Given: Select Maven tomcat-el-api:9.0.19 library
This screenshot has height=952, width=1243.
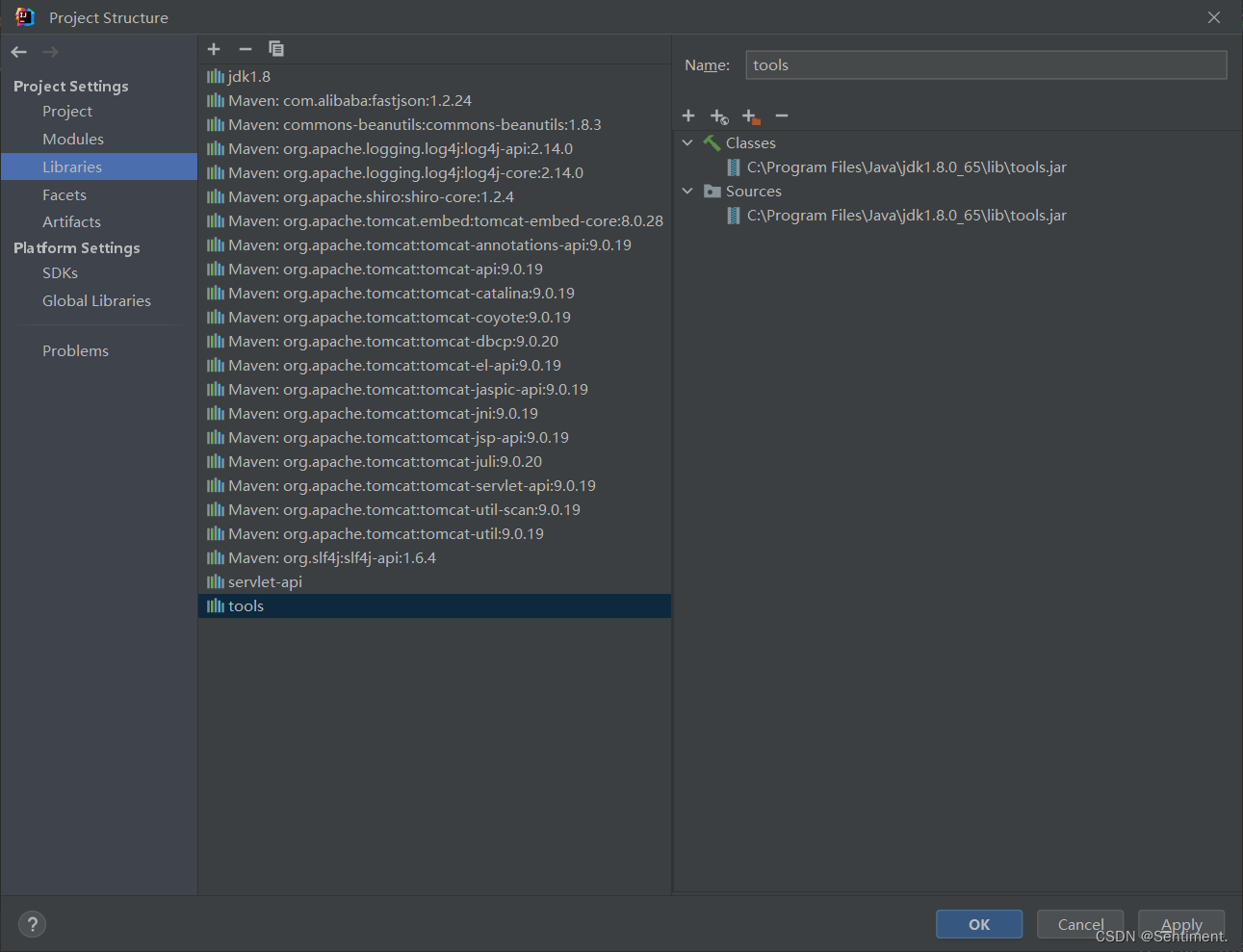Looking at the screenshot, I should [434, 365].
